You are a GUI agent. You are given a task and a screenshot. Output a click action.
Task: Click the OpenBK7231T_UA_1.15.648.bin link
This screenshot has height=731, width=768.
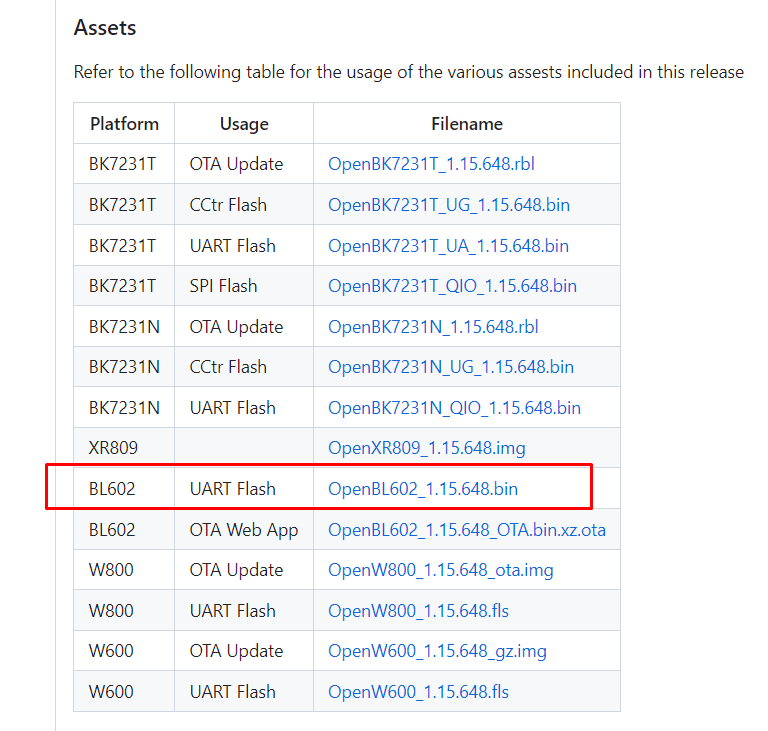(x=448, y=246)
